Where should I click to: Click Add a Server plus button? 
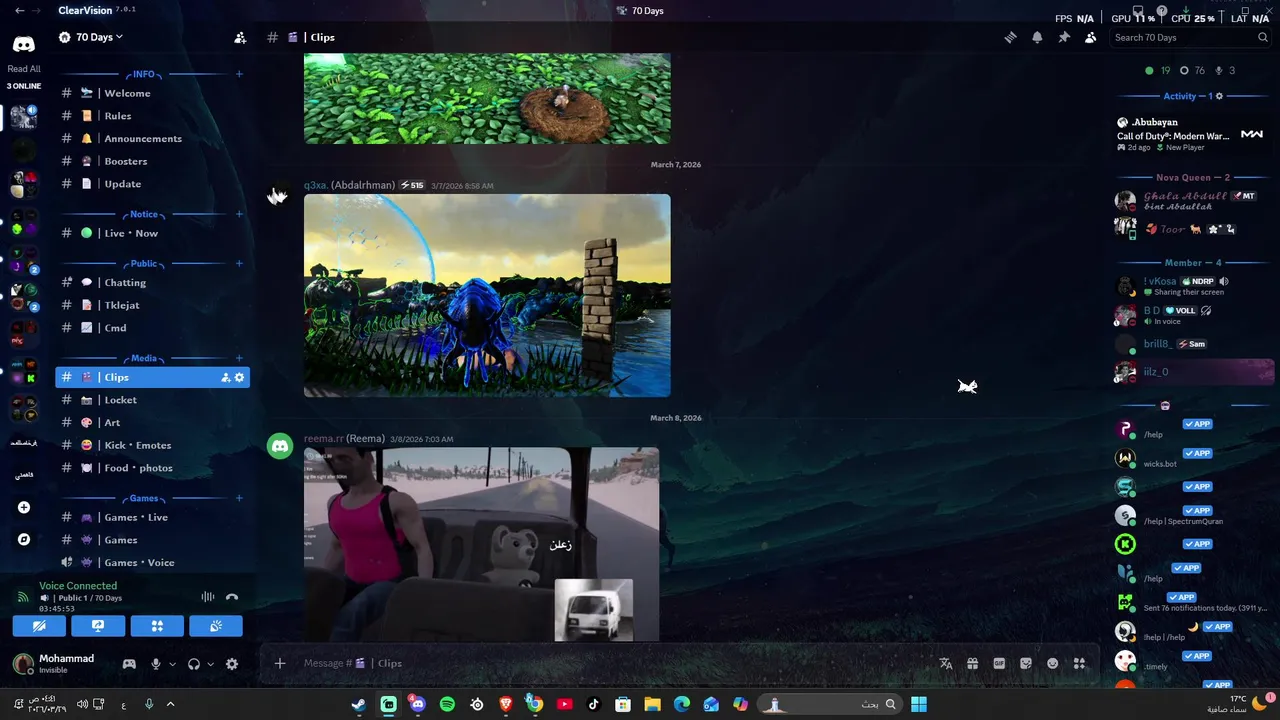click(24, 507)
